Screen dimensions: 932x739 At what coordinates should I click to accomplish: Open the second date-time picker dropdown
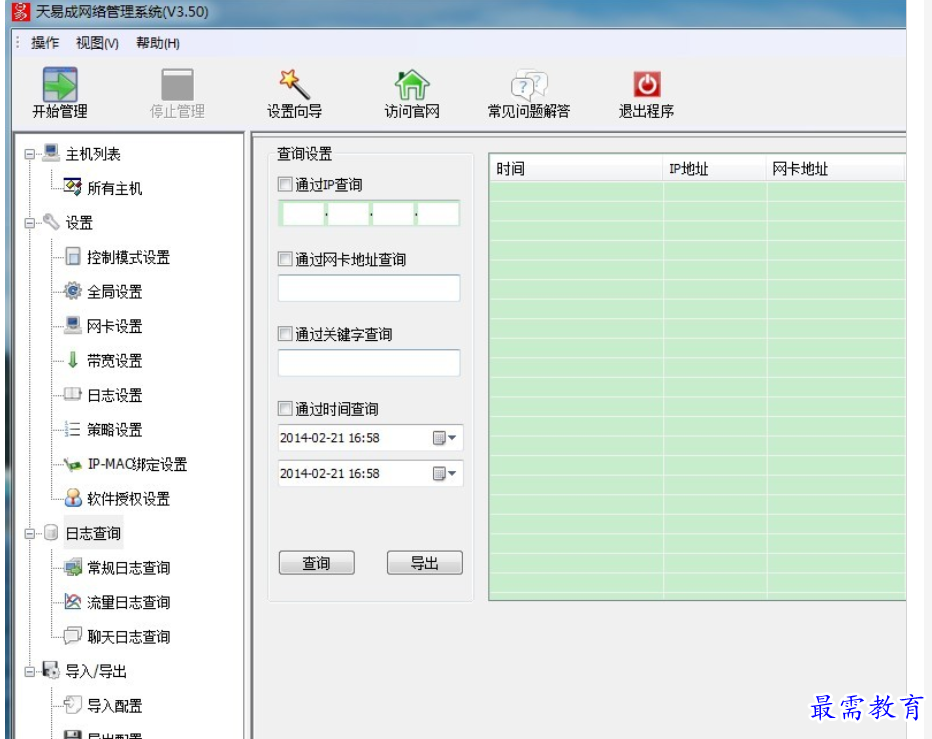coord(444,473)
